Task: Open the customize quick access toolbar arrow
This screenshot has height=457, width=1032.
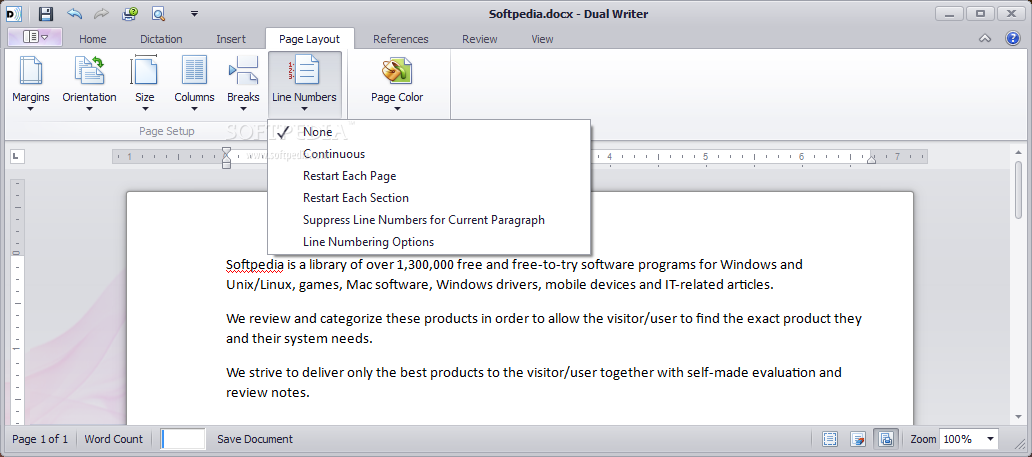Action: (194, 13)
